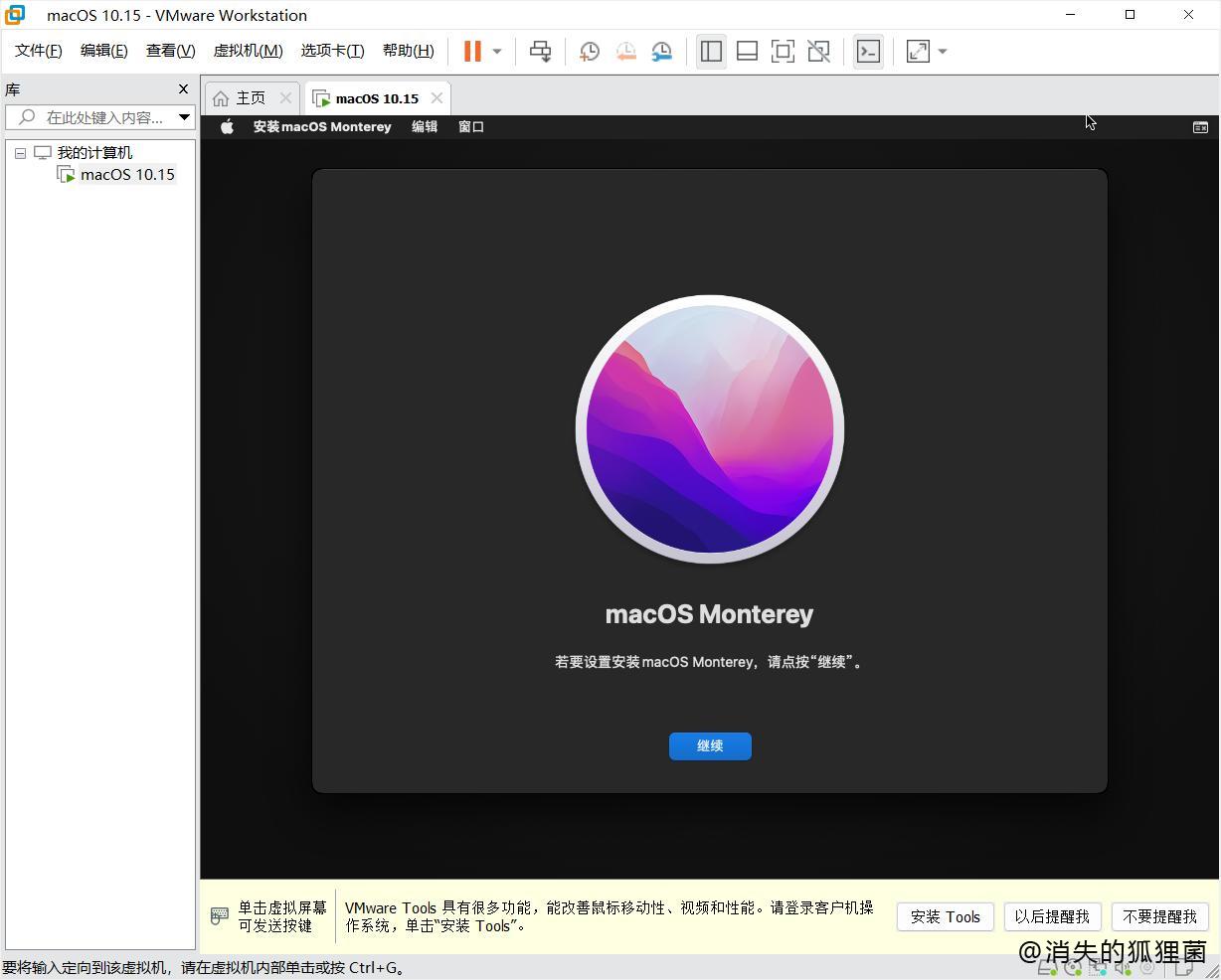Open the 选项卡(T) menu
Image resolution: width=1221 pixels, height=980 pixels.
332,51
